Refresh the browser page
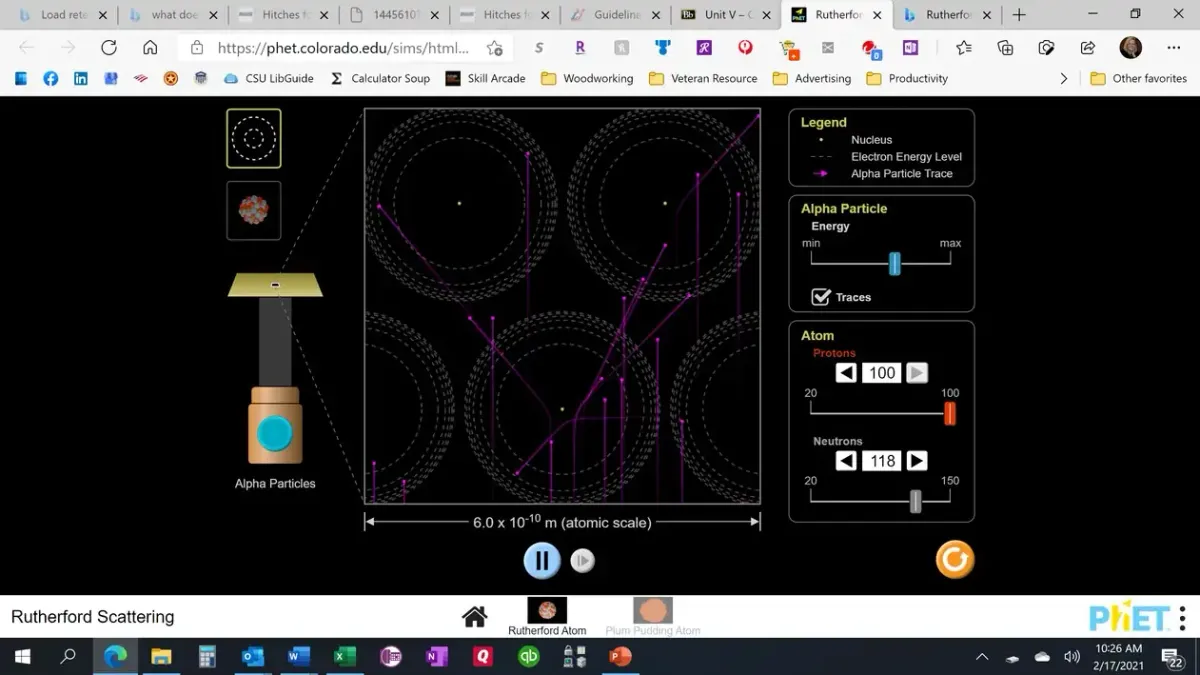 (109, 48)
